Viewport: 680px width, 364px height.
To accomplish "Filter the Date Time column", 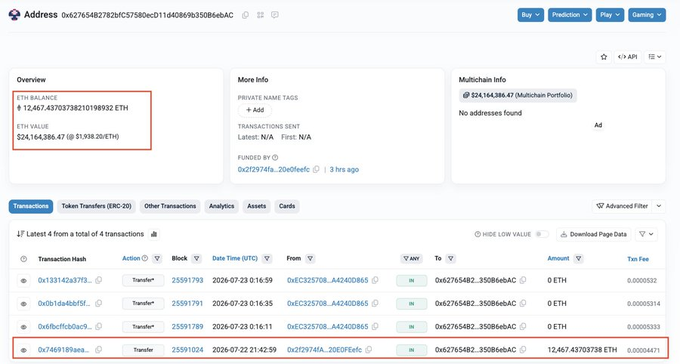I will tap(267, 259).
